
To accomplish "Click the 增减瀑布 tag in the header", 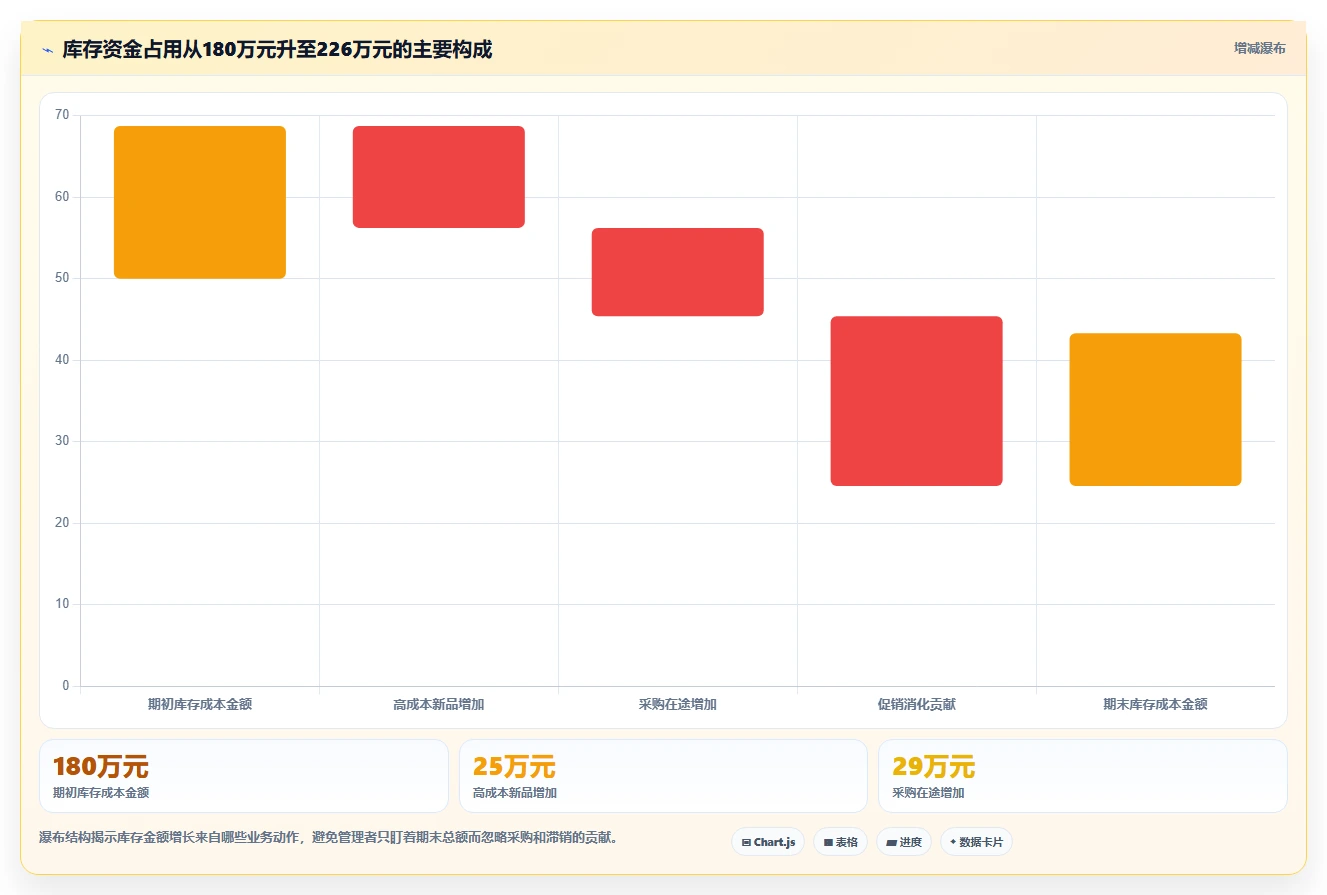I will click(x=1260, y=48).
